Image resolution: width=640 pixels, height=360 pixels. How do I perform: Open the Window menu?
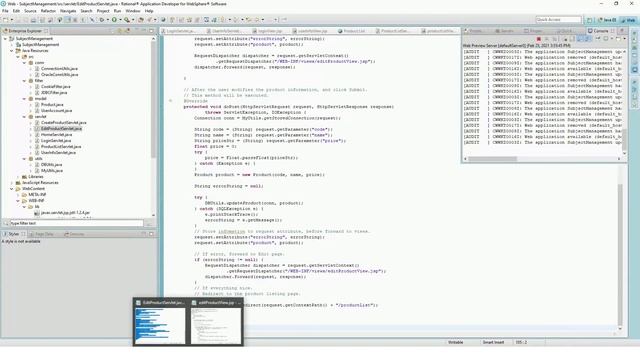(x=133, y=11)
